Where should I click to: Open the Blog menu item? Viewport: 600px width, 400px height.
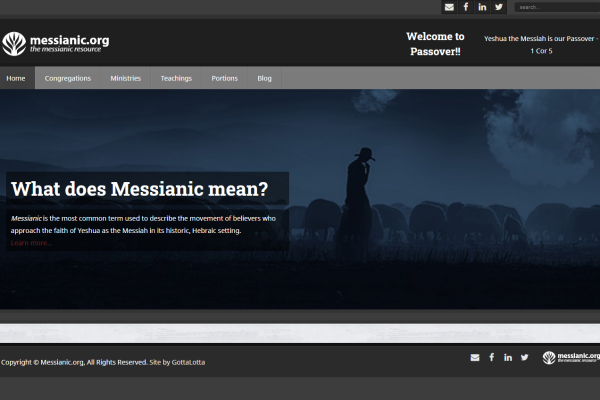264,78
